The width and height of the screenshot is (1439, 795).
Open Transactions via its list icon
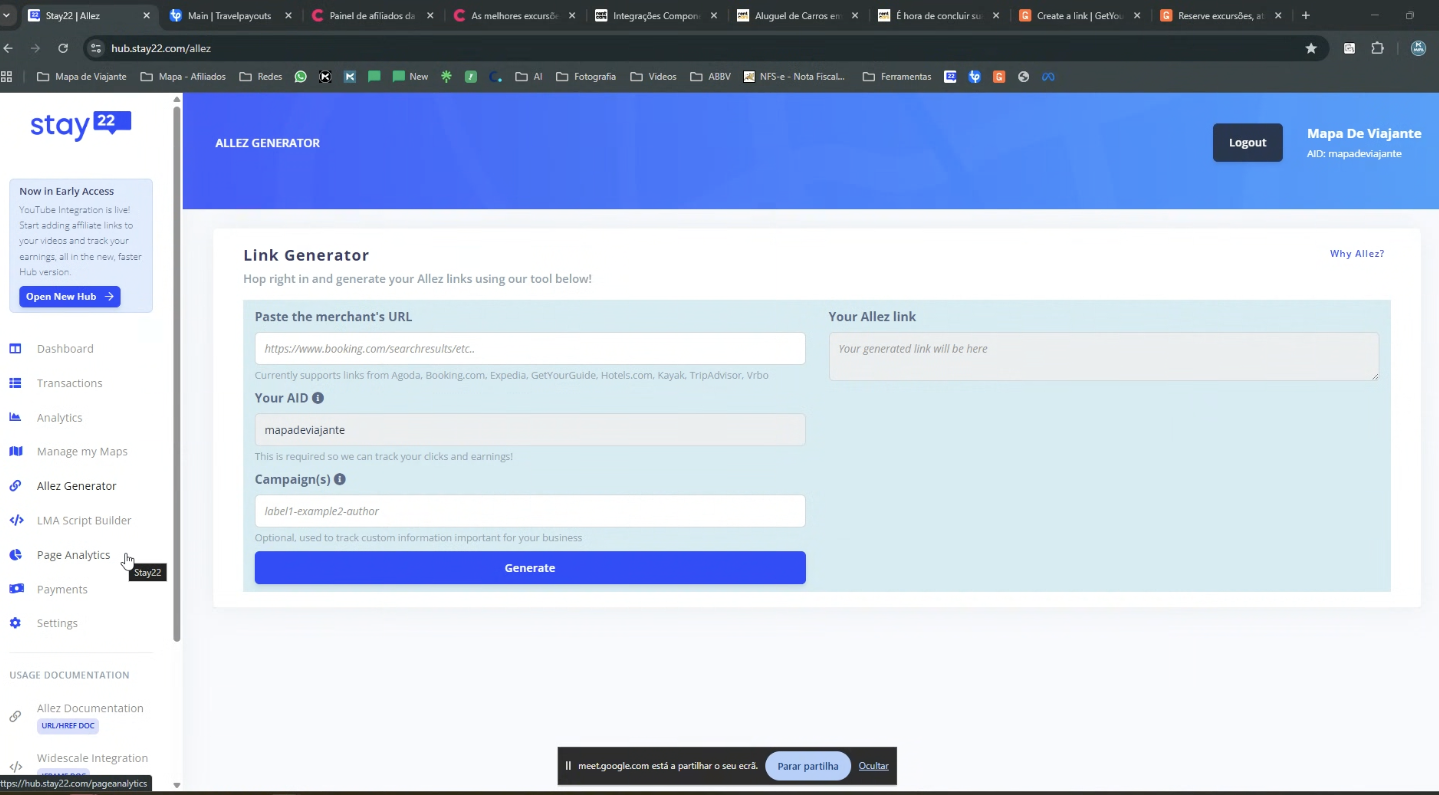click(15, 383)
